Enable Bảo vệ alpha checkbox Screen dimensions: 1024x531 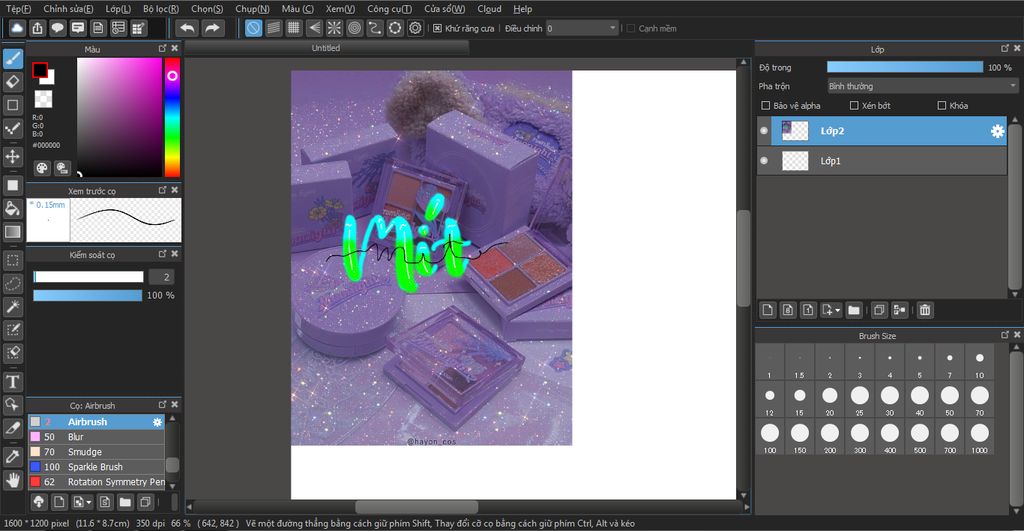coord(765,105)
